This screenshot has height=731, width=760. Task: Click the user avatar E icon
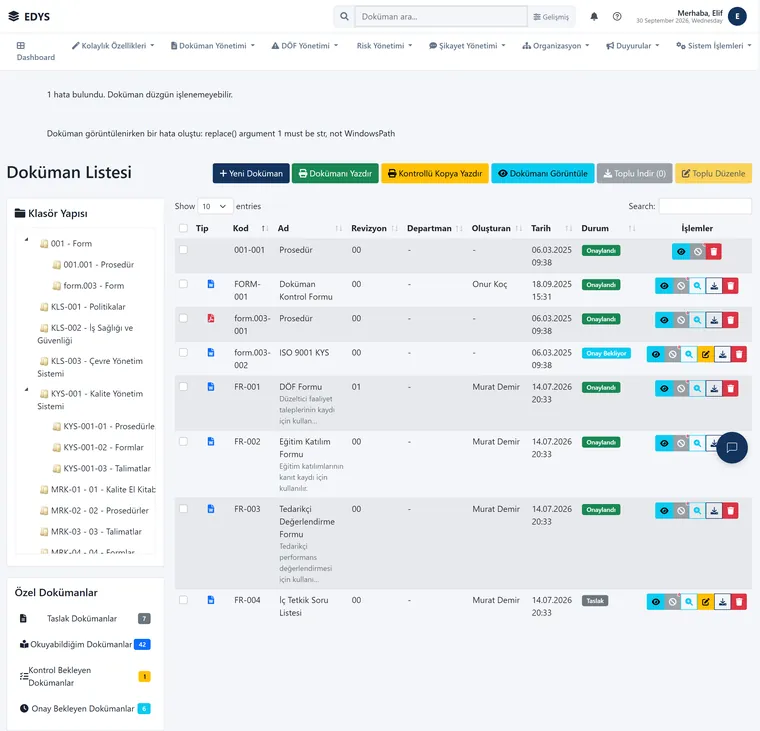(x=737, y=16)
